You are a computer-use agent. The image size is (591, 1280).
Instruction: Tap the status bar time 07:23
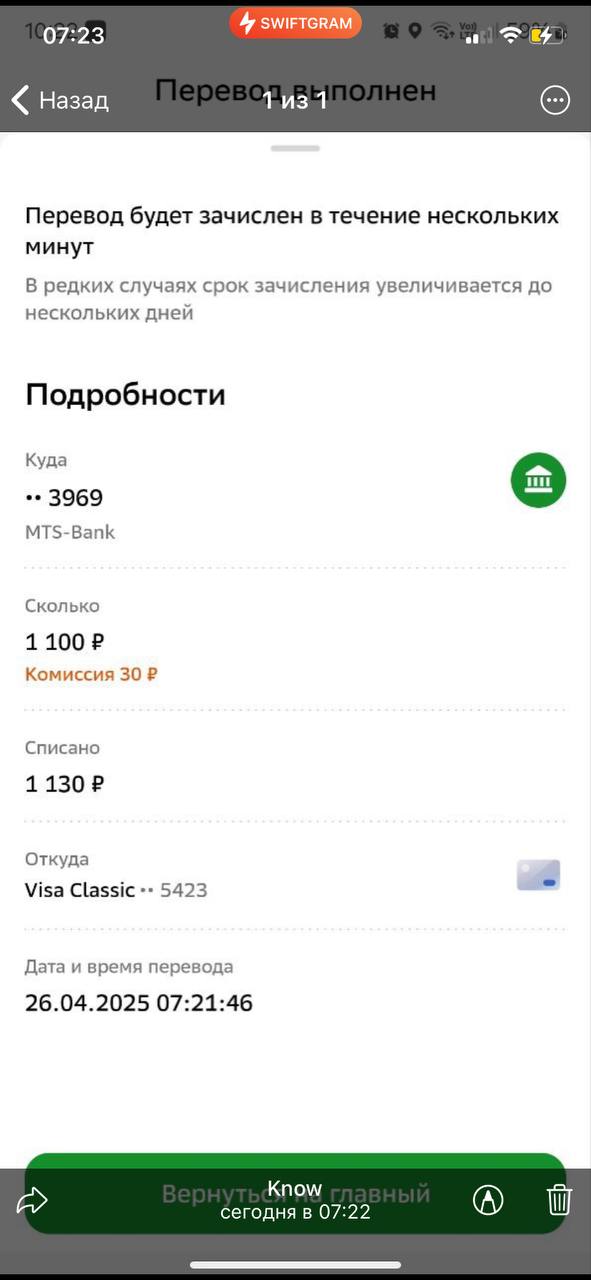point(73,36)
